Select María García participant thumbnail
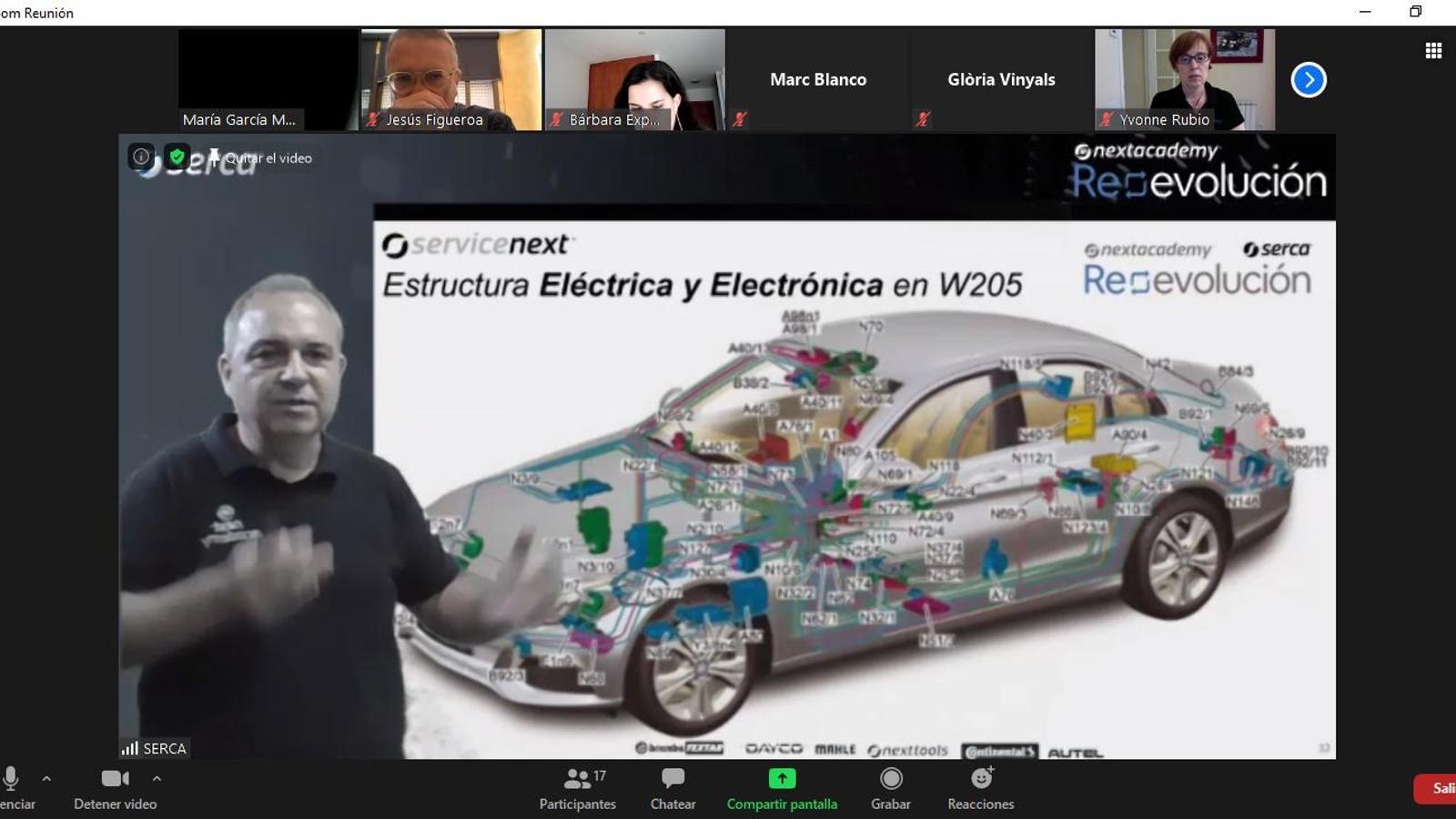 pyautogui.click(x=268, y=79)
